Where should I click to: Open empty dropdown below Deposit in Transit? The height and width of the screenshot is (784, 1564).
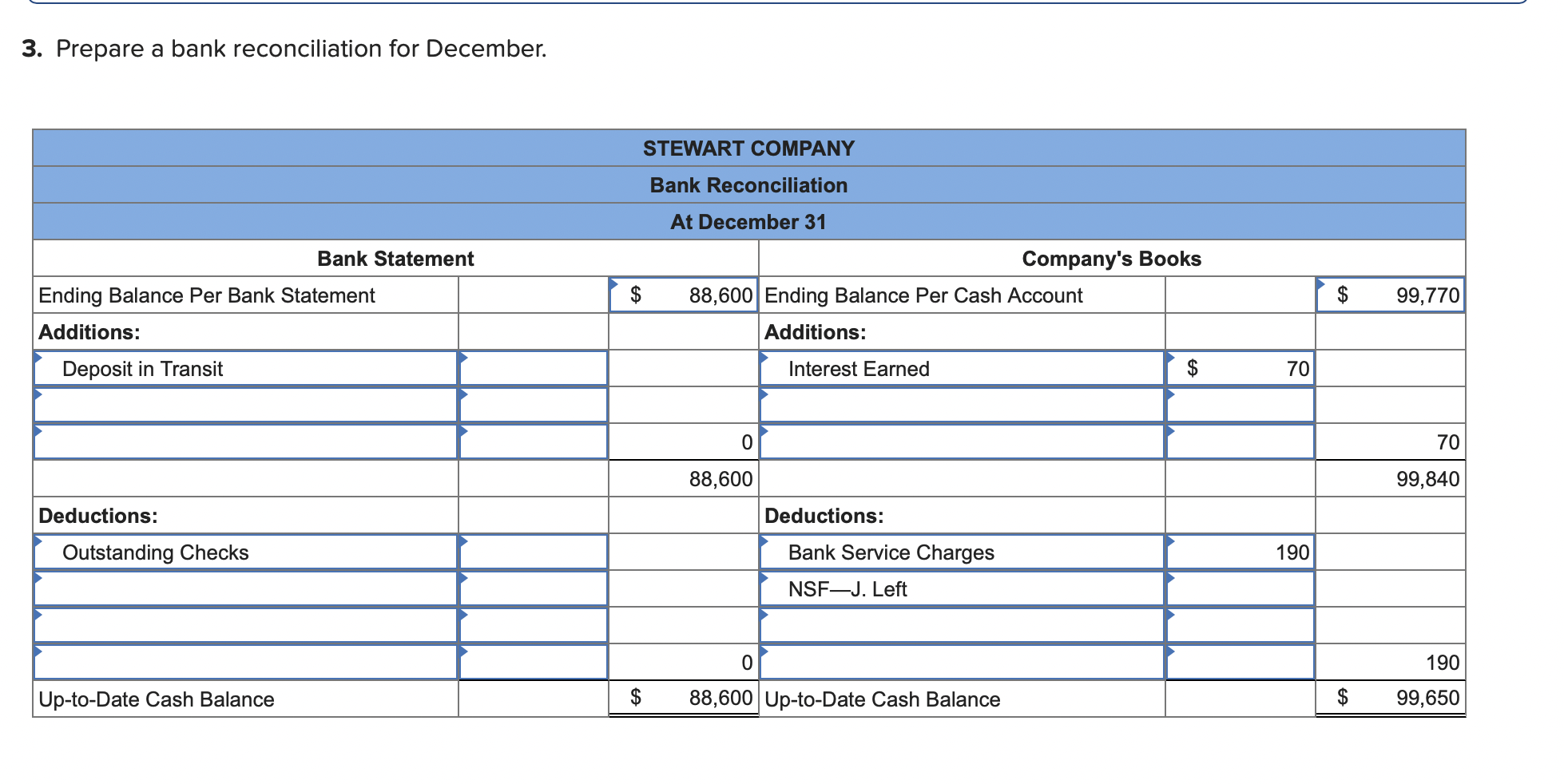(x=246, y=406)
